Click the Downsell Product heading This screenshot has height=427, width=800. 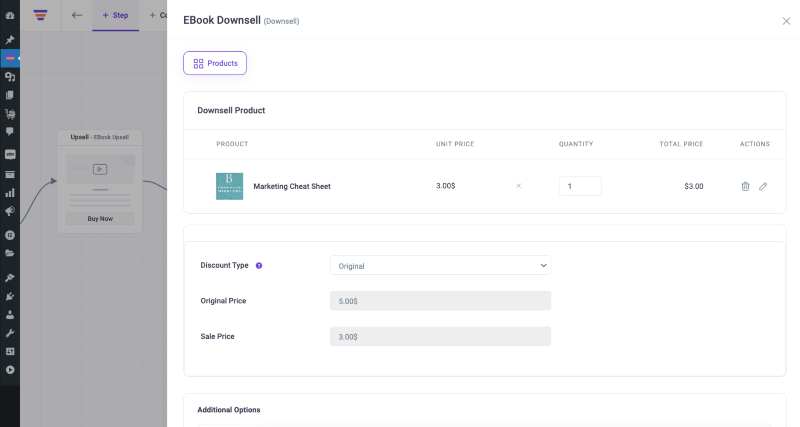click(x=231, y=110)
